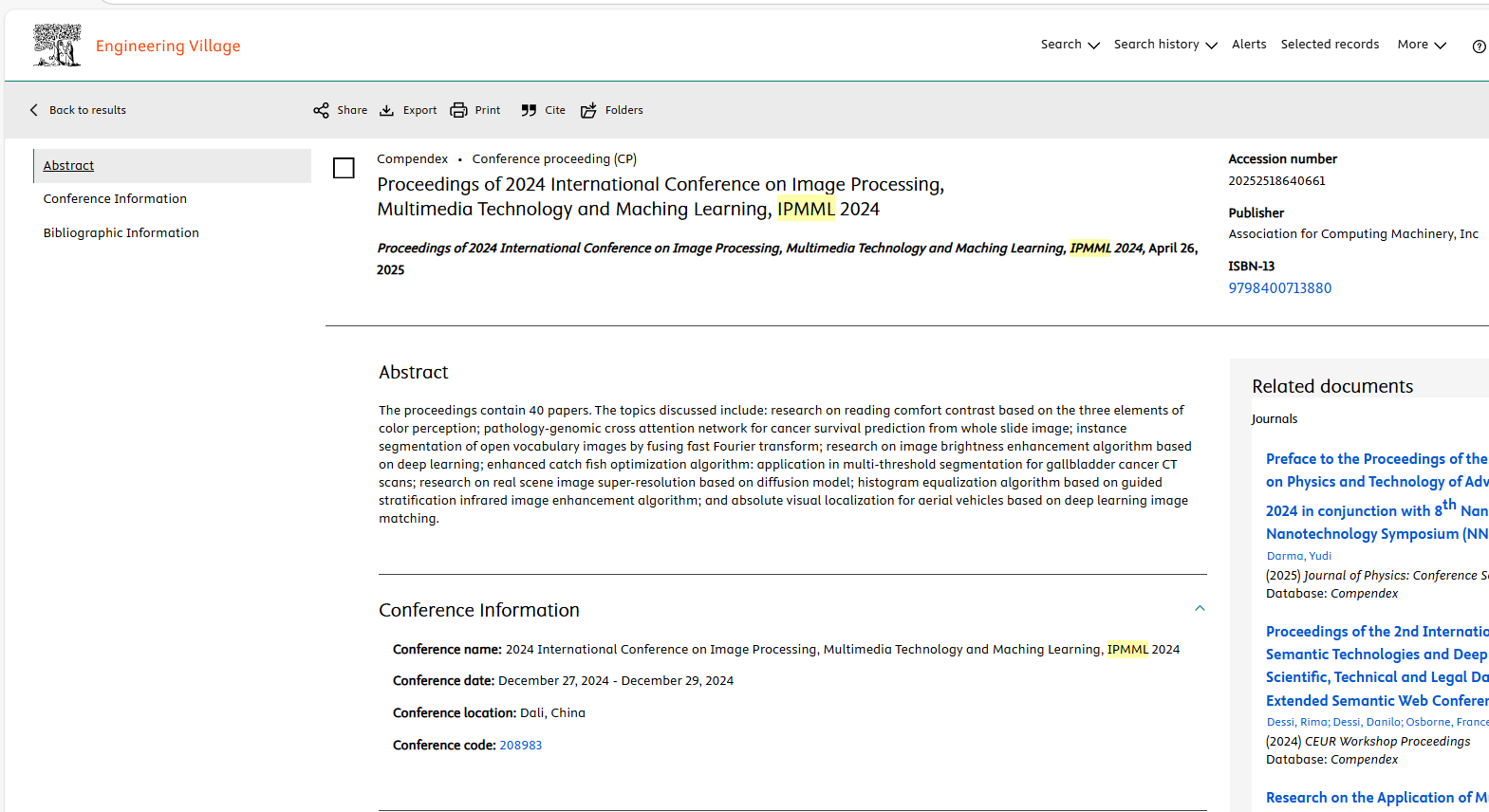
Task: Click the publisher Association for Computing Machinery
Action: coord(1352,234)
